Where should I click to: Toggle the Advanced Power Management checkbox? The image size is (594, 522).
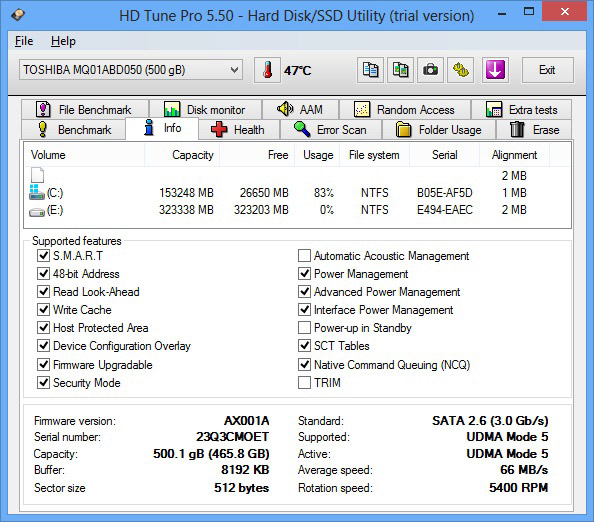304,291
